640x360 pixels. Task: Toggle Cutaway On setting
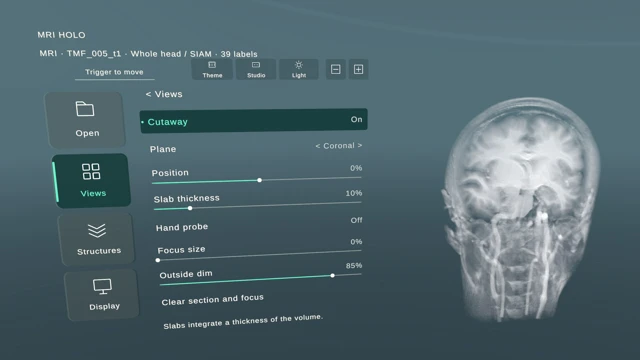[253, 121]
